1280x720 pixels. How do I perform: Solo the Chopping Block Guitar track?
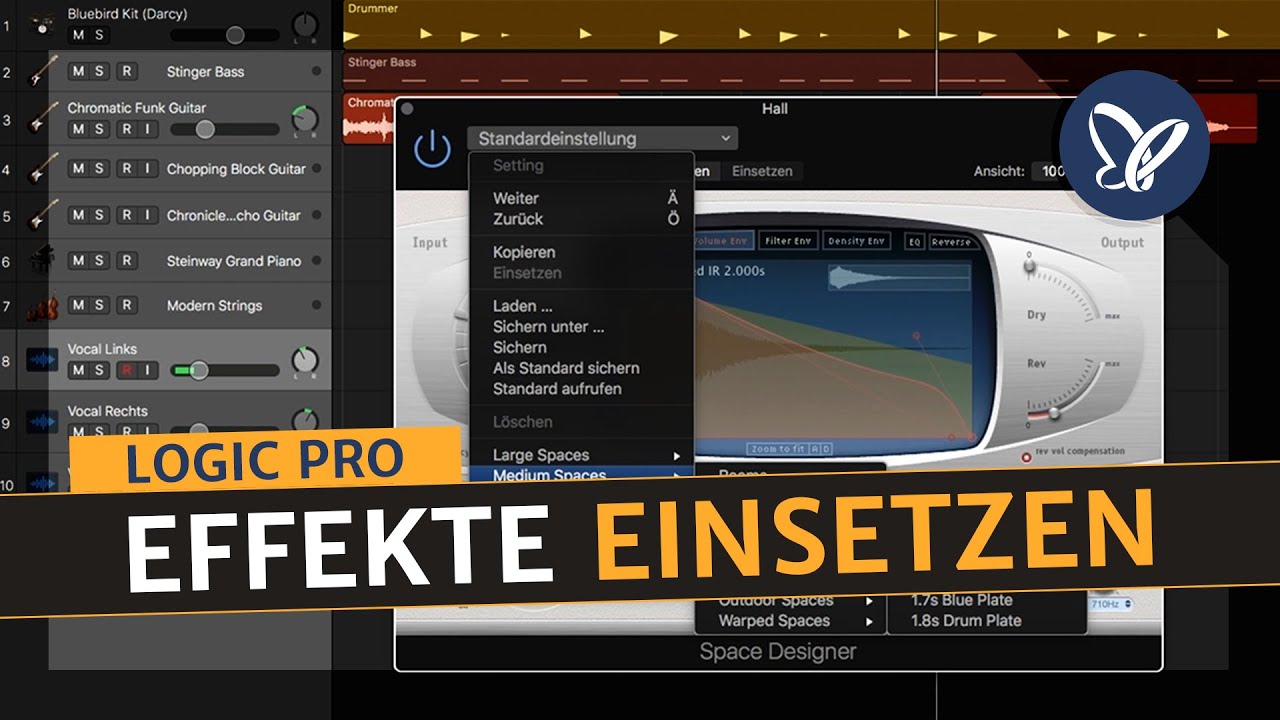[x=99, y=169]
